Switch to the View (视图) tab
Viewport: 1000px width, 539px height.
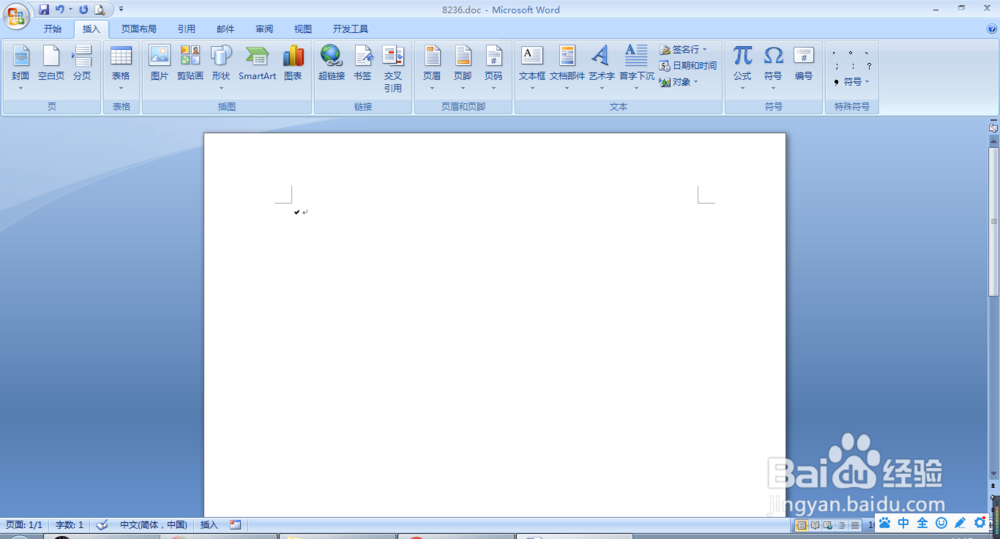click(x=303, y=29)
